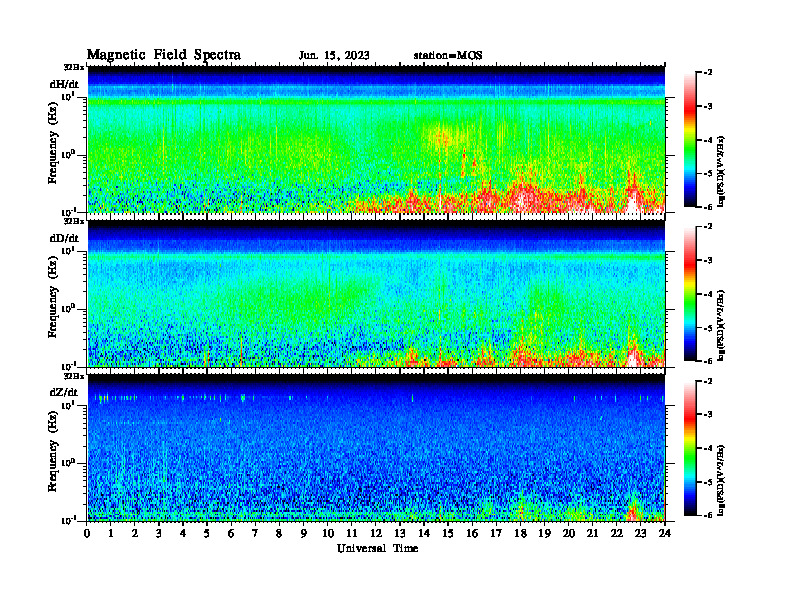Click the "32Hz" tick label of the dH/dt panel
The width and height of the screenshot is (792, 612).
point(74,67)
